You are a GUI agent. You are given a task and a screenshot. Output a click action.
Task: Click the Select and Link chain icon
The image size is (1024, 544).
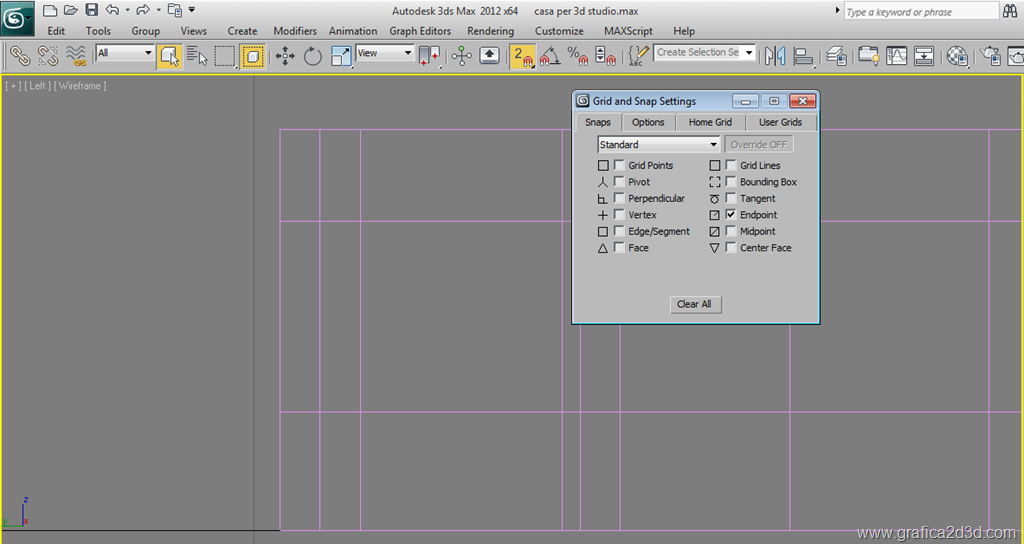click(20, 56)
